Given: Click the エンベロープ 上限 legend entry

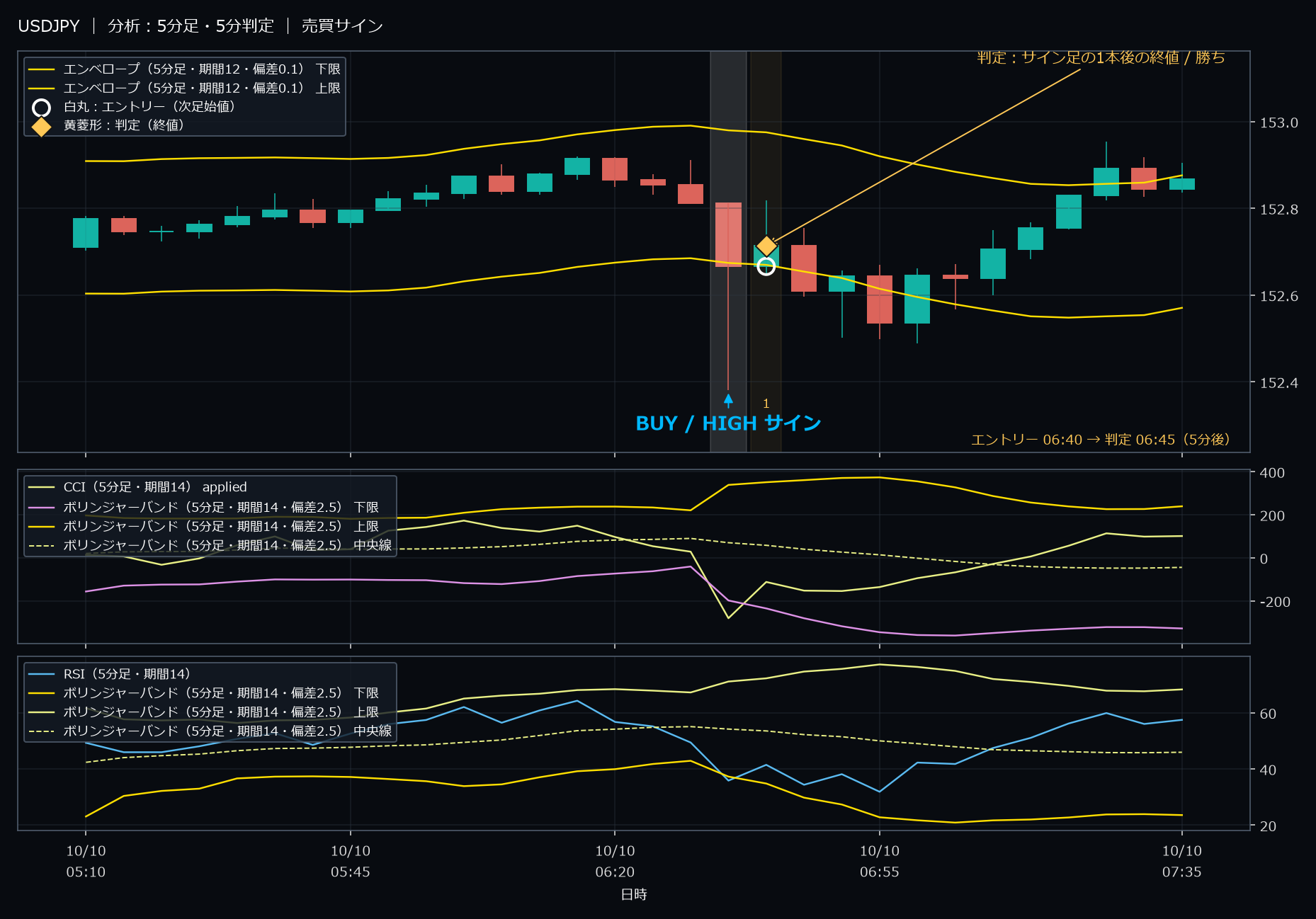Looking at the screenshot, I should point(184,89).
